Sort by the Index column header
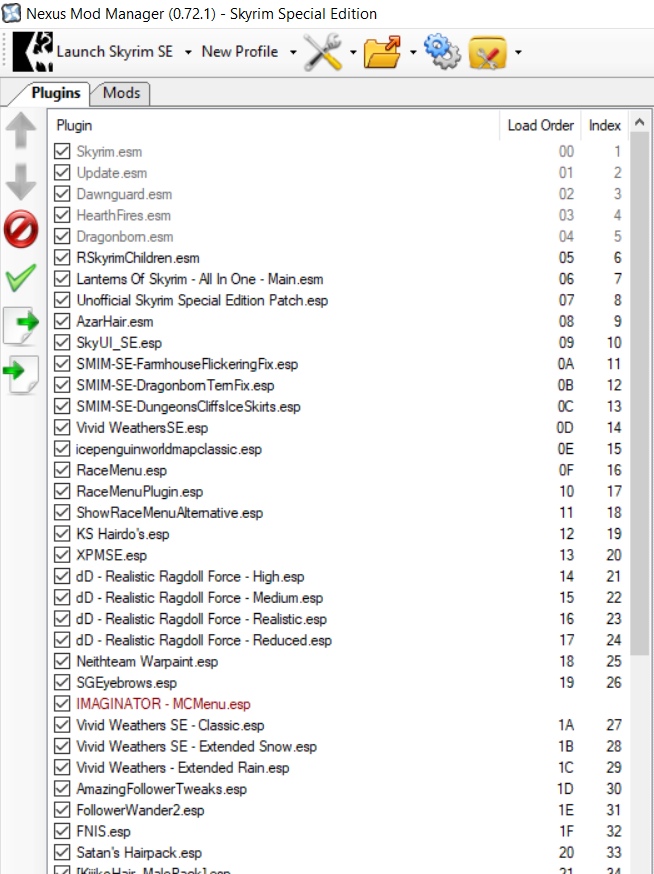Screen dimensions: 654x874 604,125
